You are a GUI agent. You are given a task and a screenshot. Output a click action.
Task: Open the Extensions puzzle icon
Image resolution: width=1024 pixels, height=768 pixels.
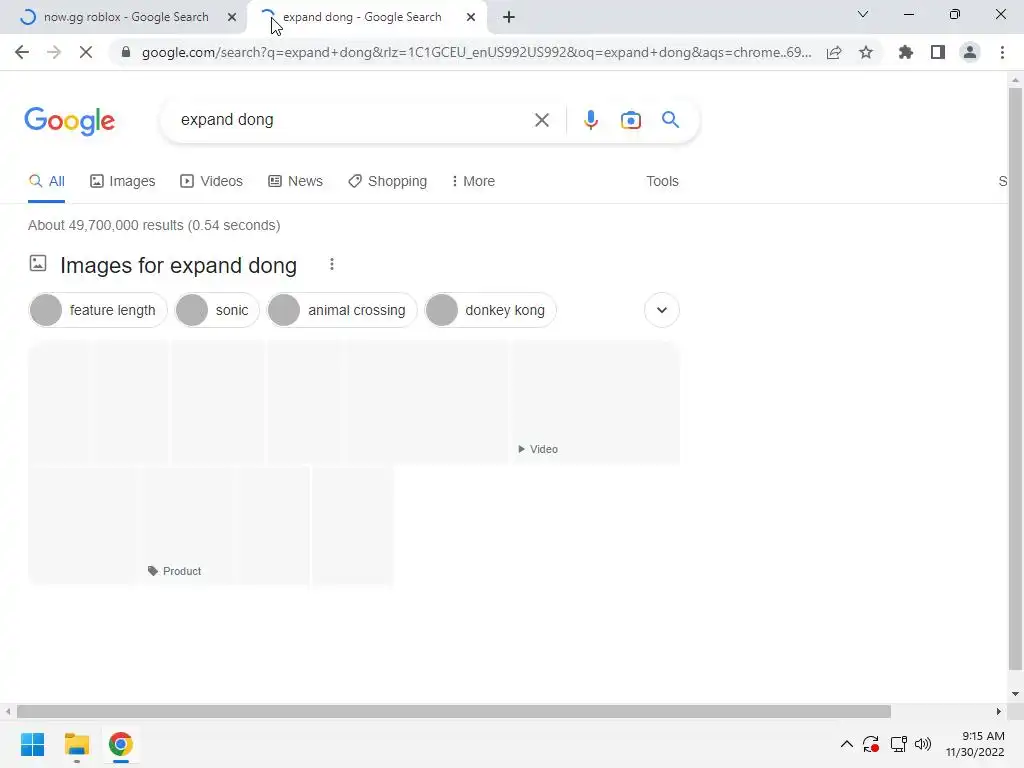(x=906, y=52)
